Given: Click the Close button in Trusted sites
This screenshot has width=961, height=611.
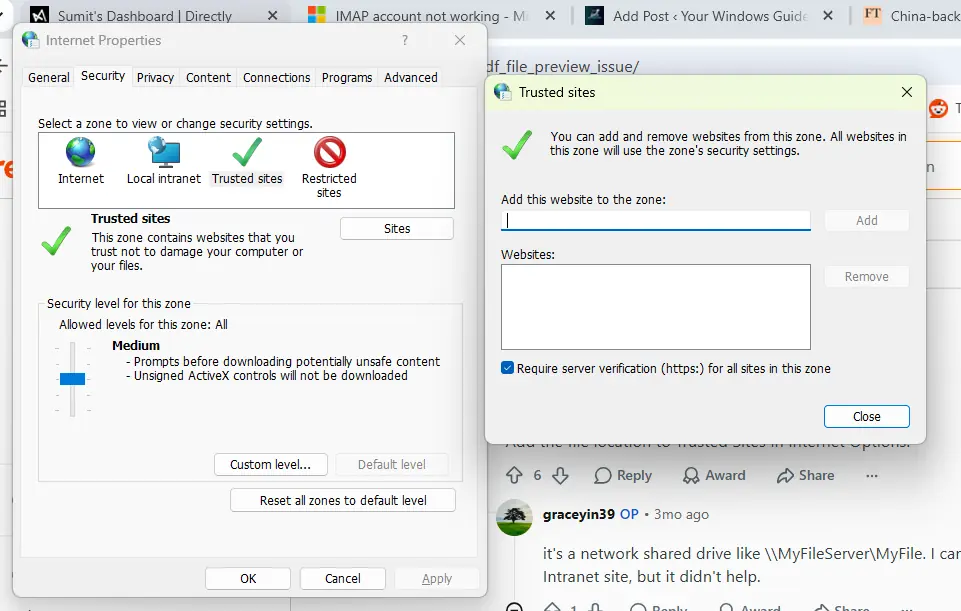Looking at the screenshot, I should click(x=867, y=417).
